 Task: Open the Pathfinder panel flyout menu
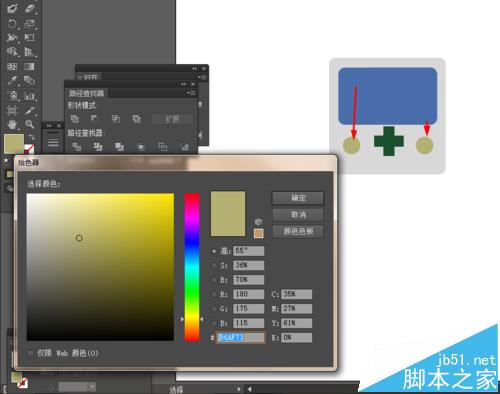tap(192, 93)
